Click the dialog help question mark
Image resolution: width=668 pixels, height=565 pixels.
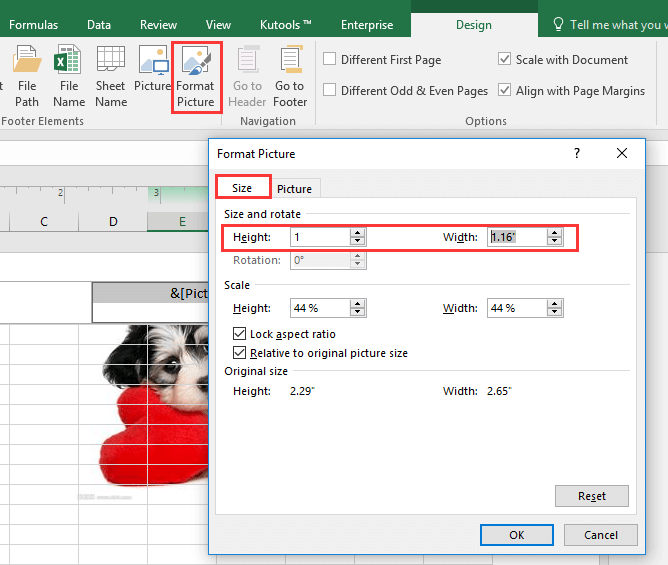(577, 153)
